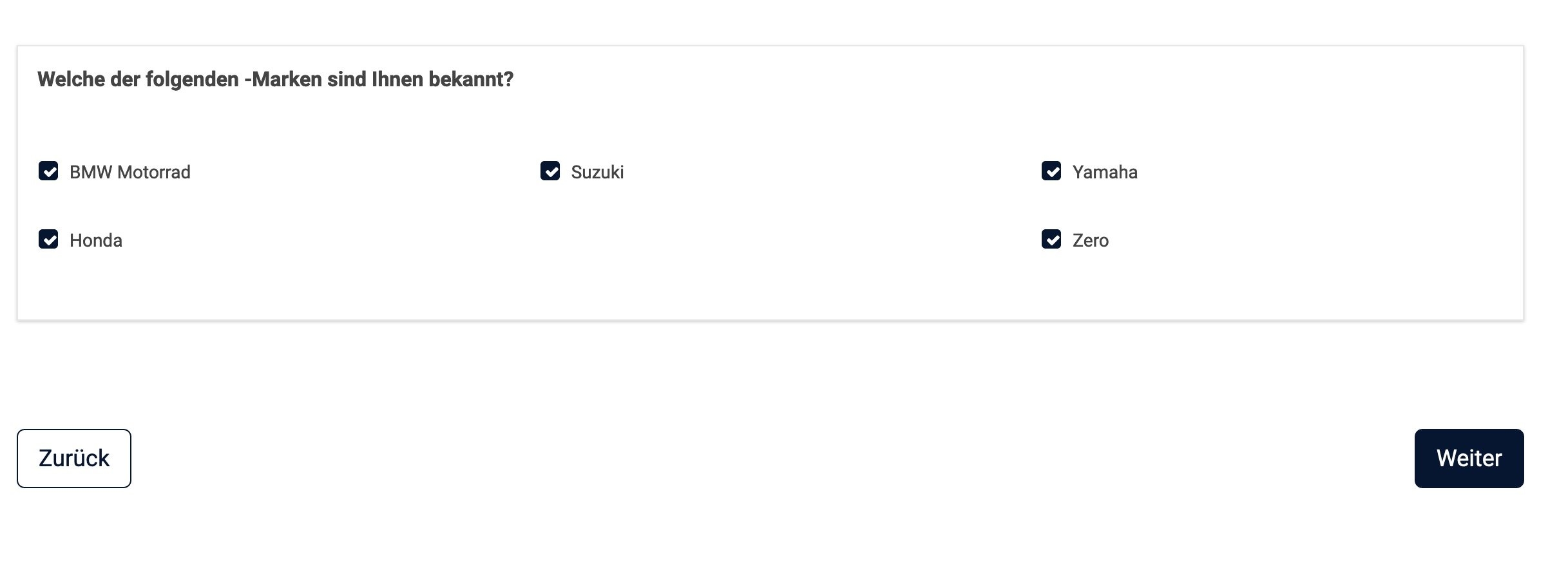Click the "Zero" brand label

(1091, 241)
